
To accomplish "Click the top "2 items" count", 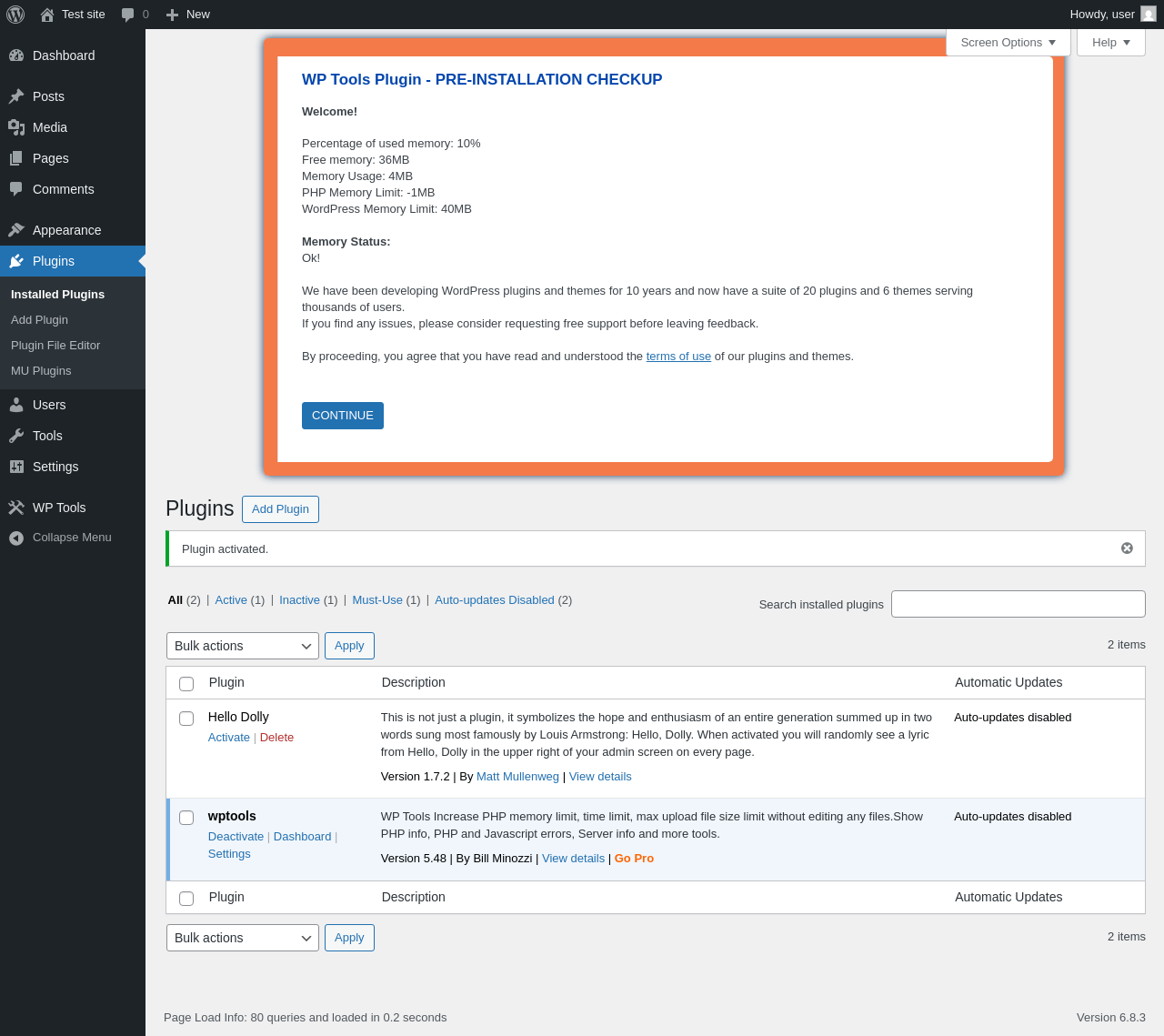I will tap(1127, 645).
